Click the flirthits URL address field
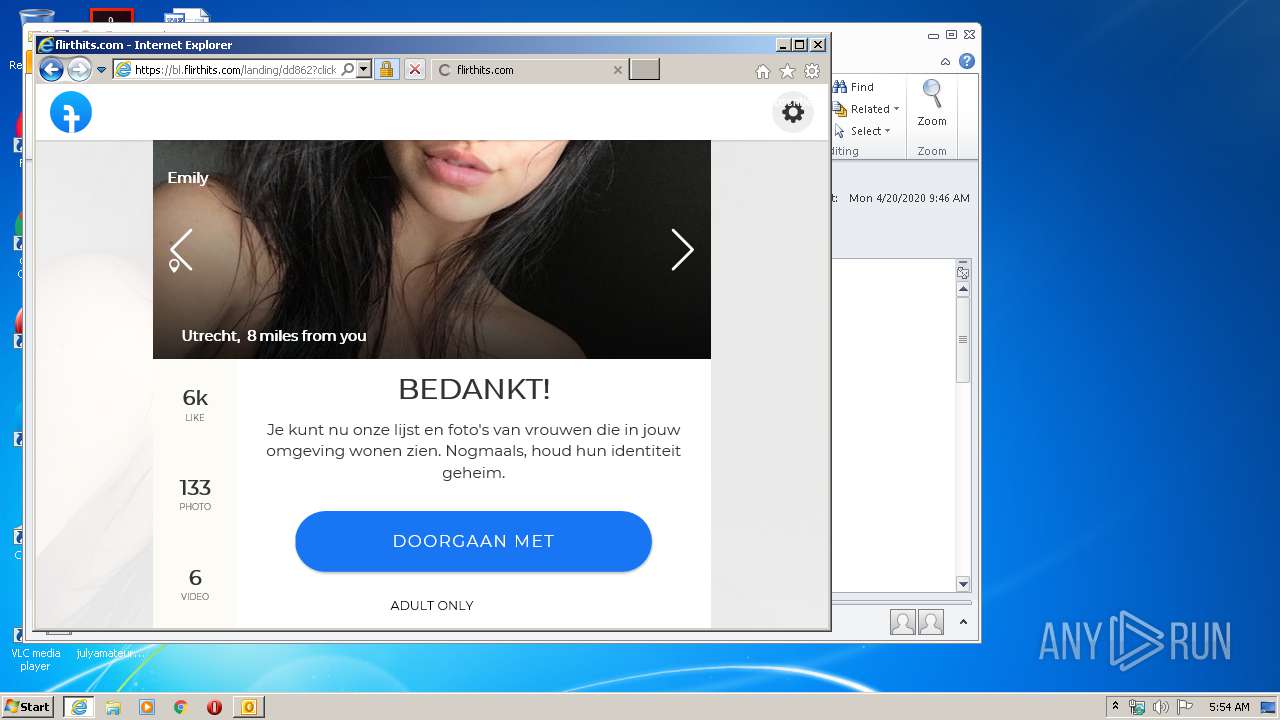 click(x=236, y=70)
